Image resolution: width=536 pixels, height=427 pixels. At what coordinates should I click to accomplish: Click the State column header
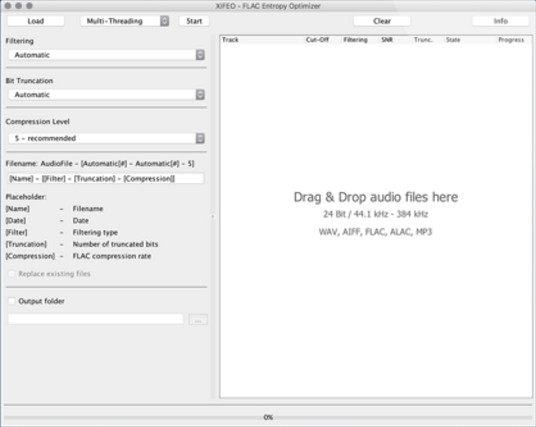click(453, 40)
